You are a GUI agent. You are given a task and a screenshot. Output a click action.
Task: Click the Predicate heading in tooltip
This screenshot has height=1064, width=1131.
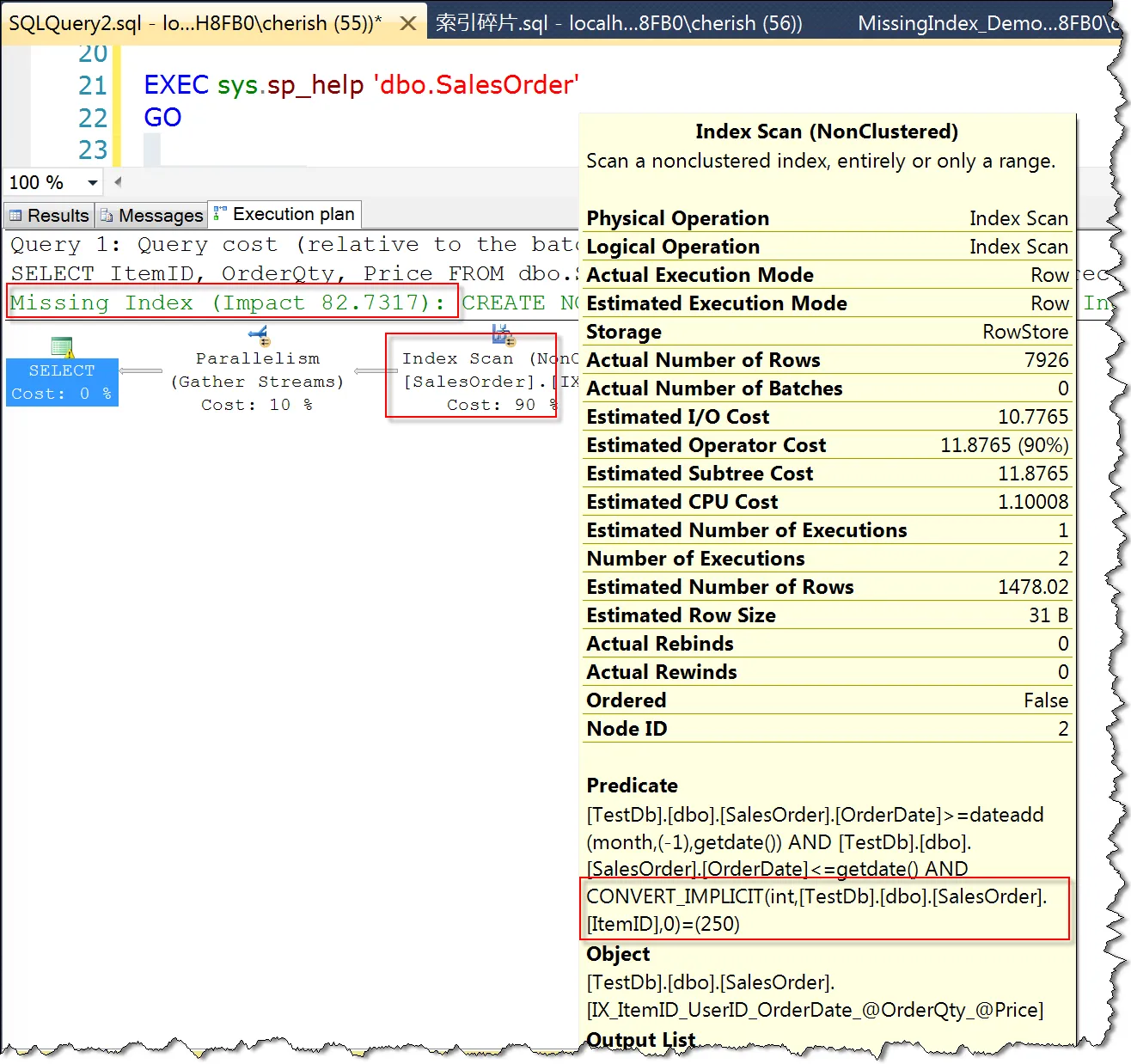(x=632, y=786)
